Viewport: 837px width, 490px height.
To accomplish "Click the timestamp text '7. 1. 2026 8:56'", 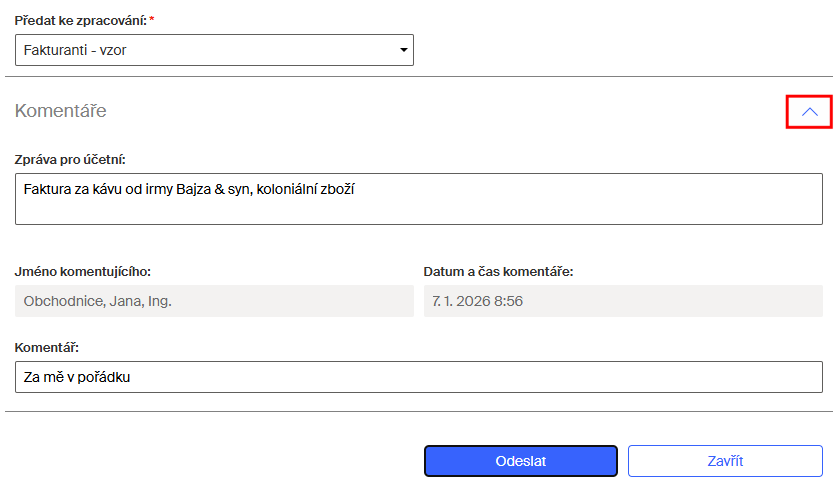I will [477, 301].
